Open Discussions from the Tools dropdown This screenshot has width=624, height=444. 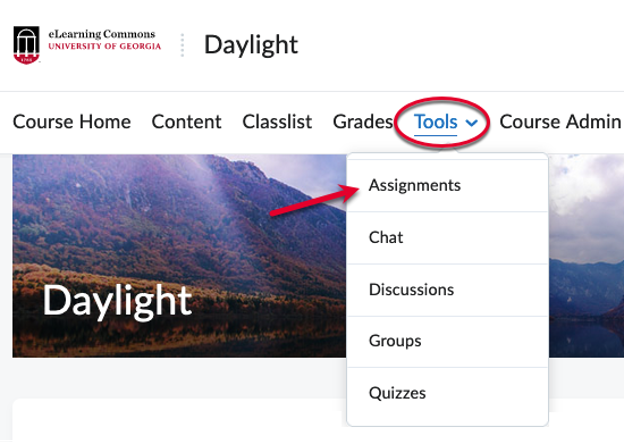point(411,289)
